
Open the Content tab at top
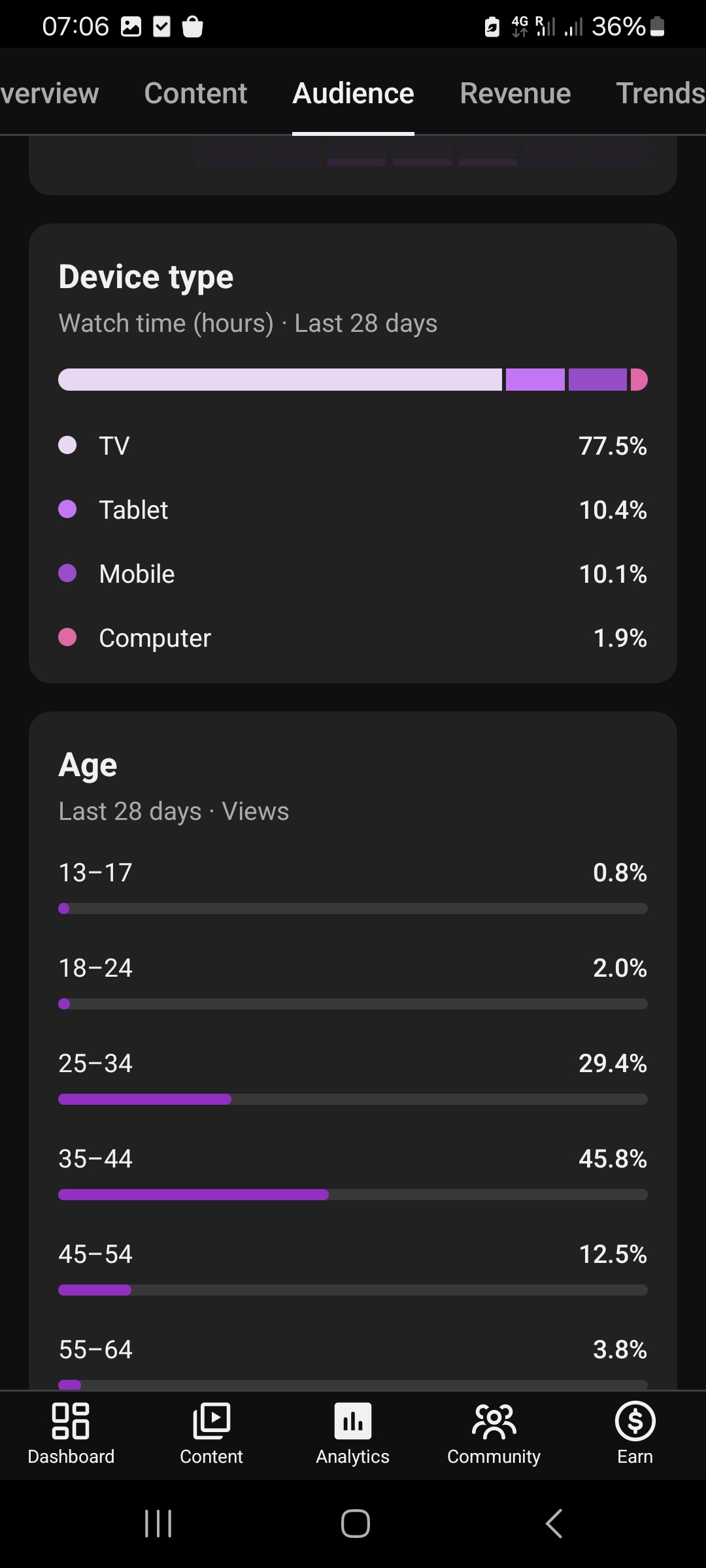pos(195,93)
